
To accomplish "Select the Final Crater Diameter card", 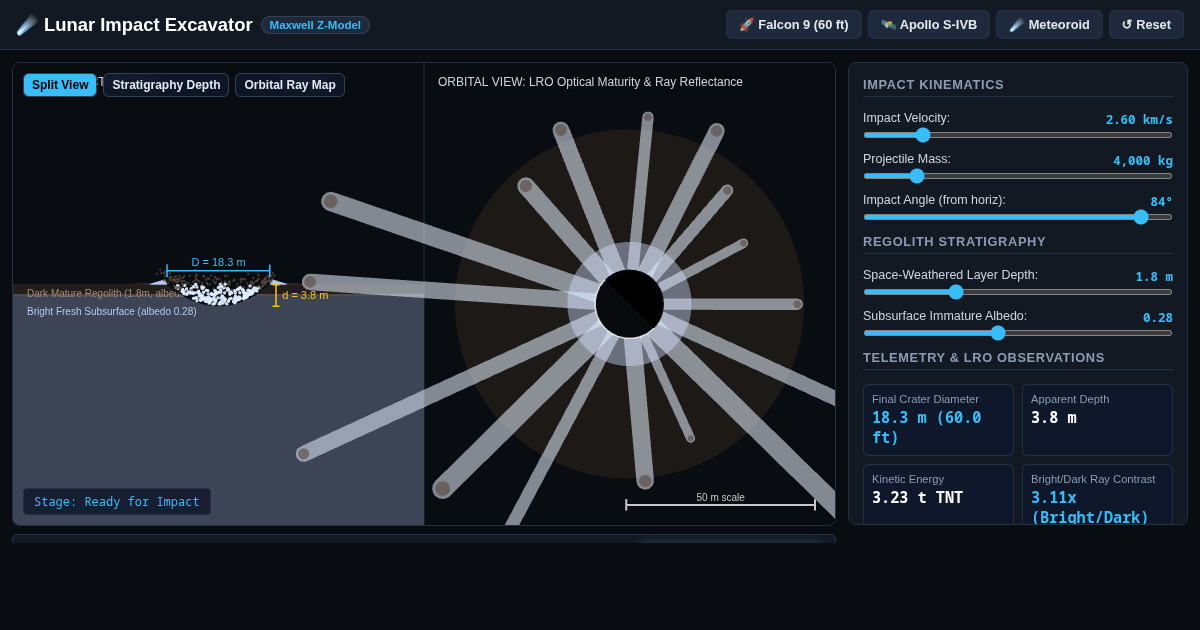I will click(x=938, y=420).
